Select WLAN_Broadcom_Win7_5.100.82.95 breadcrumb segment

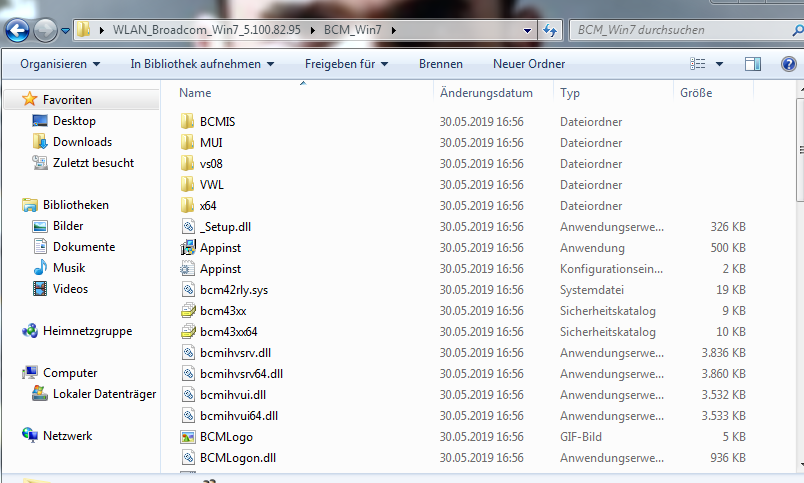[x=207, y=30]
